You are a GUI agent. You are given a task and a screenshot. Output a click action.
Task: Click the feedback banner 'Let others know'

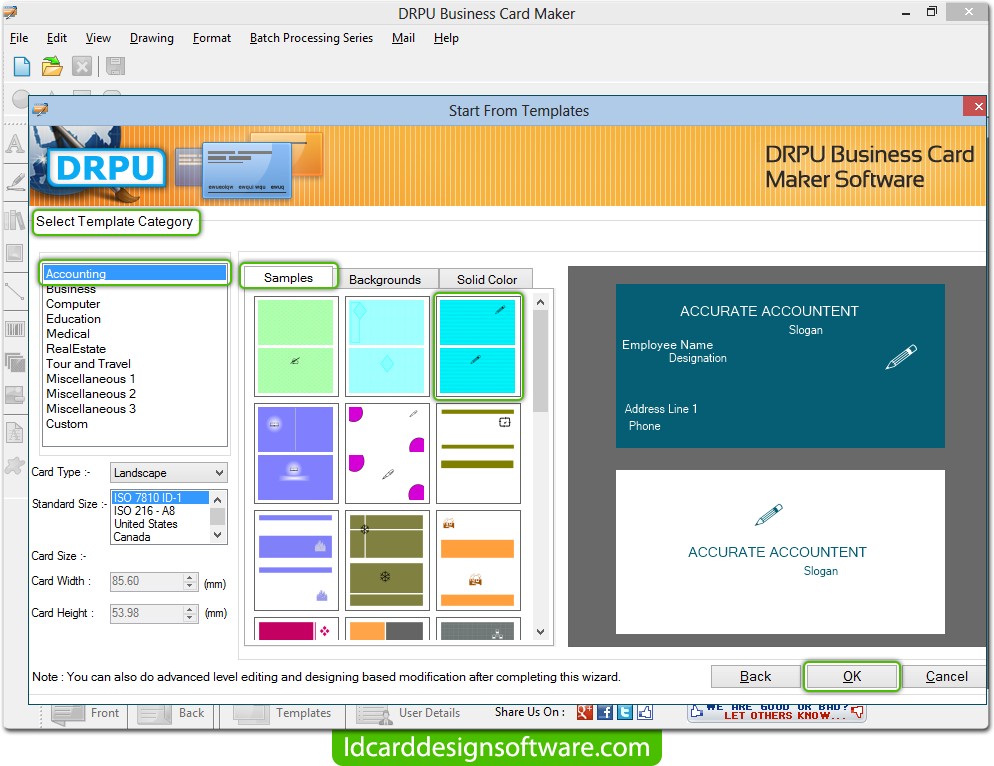pyautogui.click(x=777, y=712)
